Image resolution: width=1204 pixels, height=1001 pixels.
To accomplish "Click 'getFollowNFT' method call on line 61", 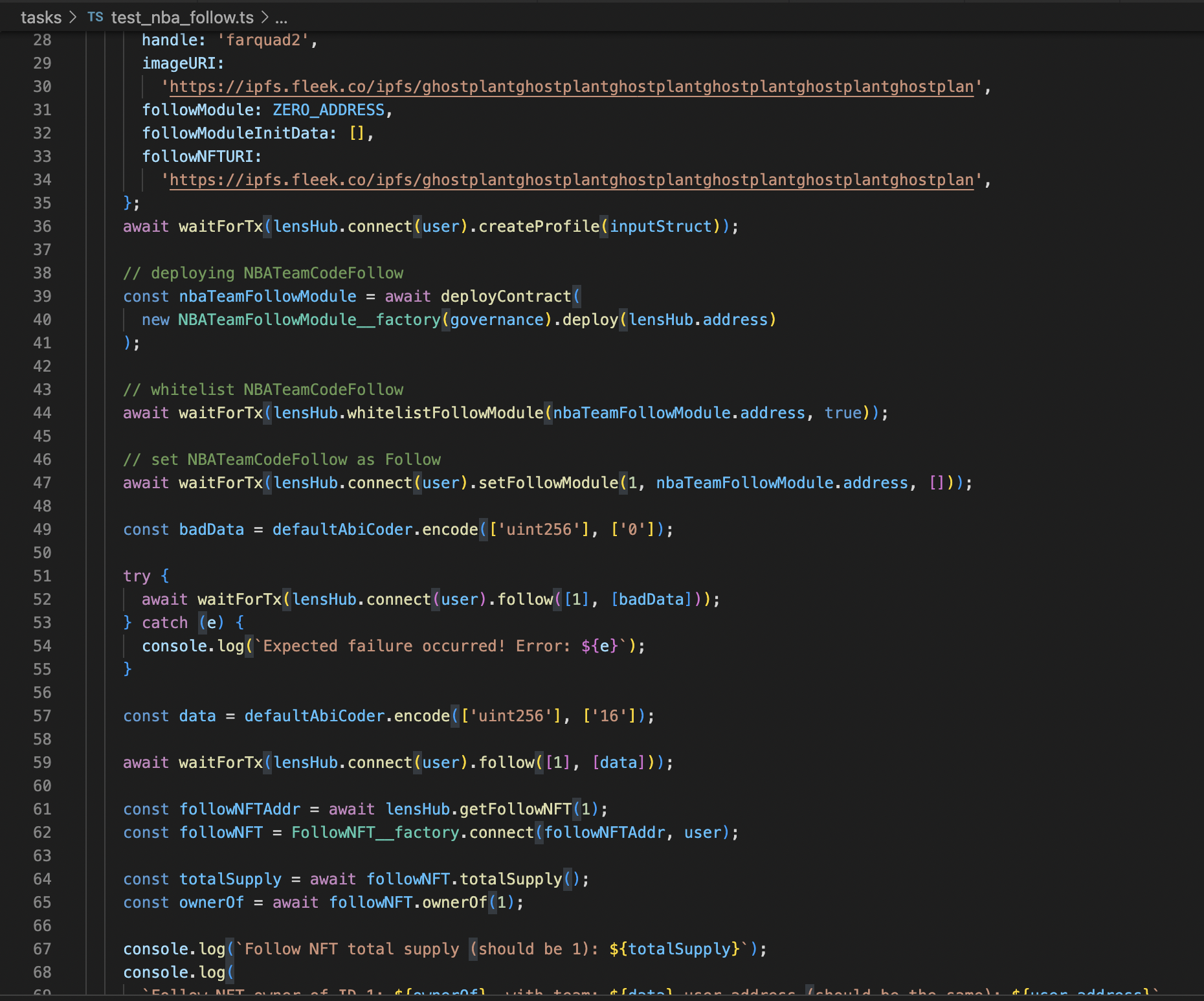I will (x=516, y=809).
